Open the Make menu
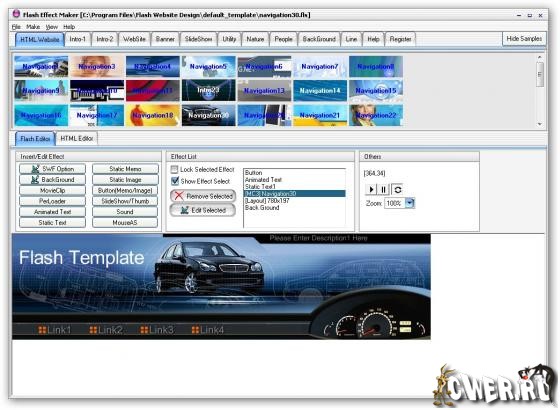 pyautogui.click(x=33, y=27)
